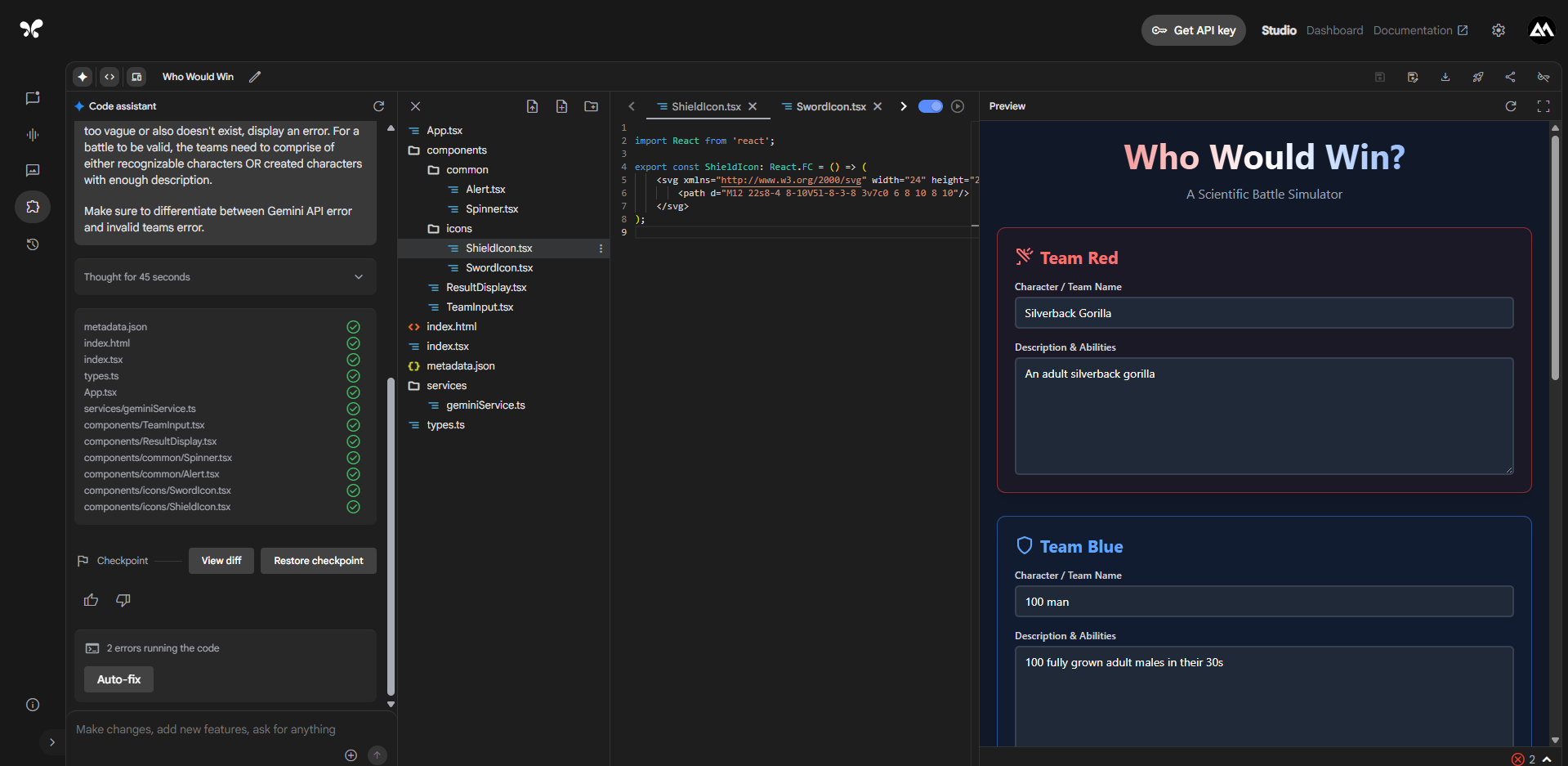Expand the left sidebar with chevron arrow
1568x766 pixels.
tap(52, 742)
